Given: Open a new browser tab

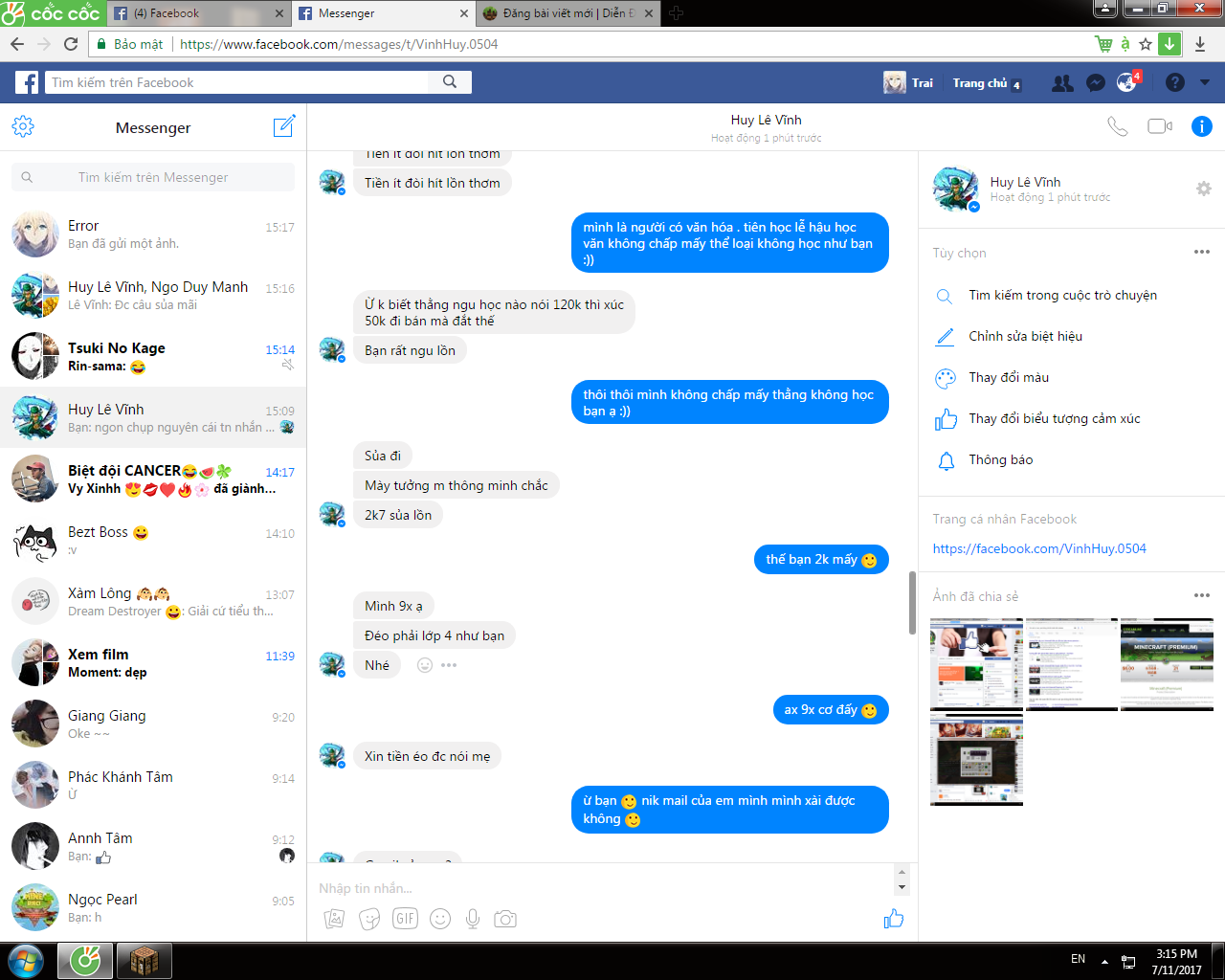Looking at the screenshot, I should (x=677, y=13).
